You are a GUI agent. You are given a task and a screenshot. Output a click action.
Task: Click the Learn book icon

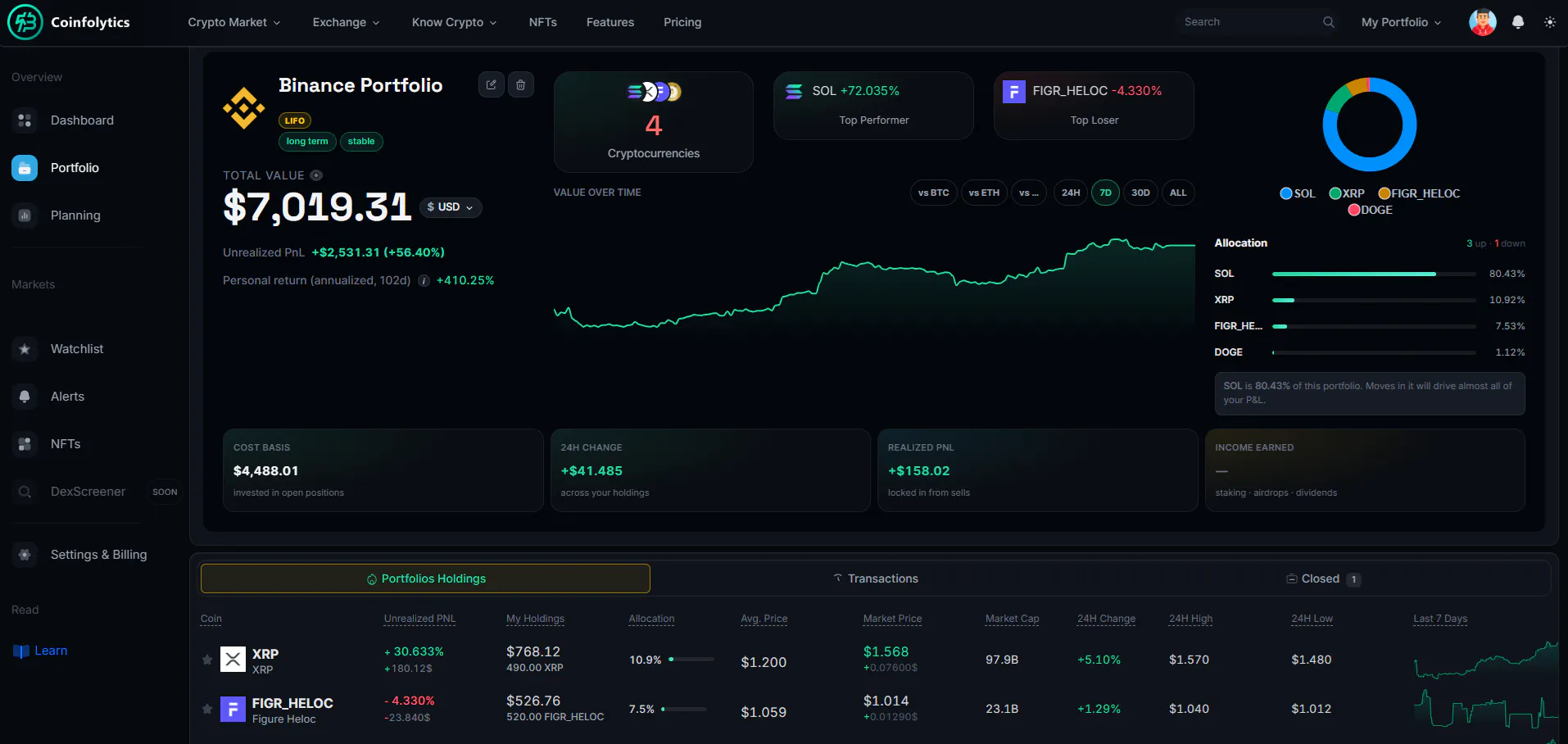(21, 651)
